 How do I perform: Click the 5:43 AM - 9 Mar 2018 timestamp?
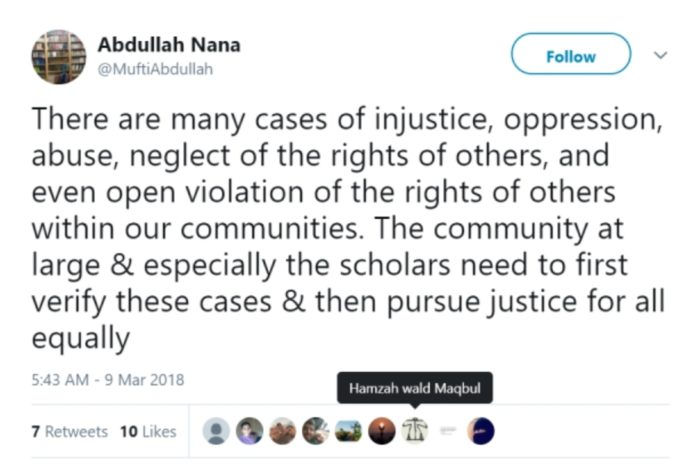coord(107,380)
